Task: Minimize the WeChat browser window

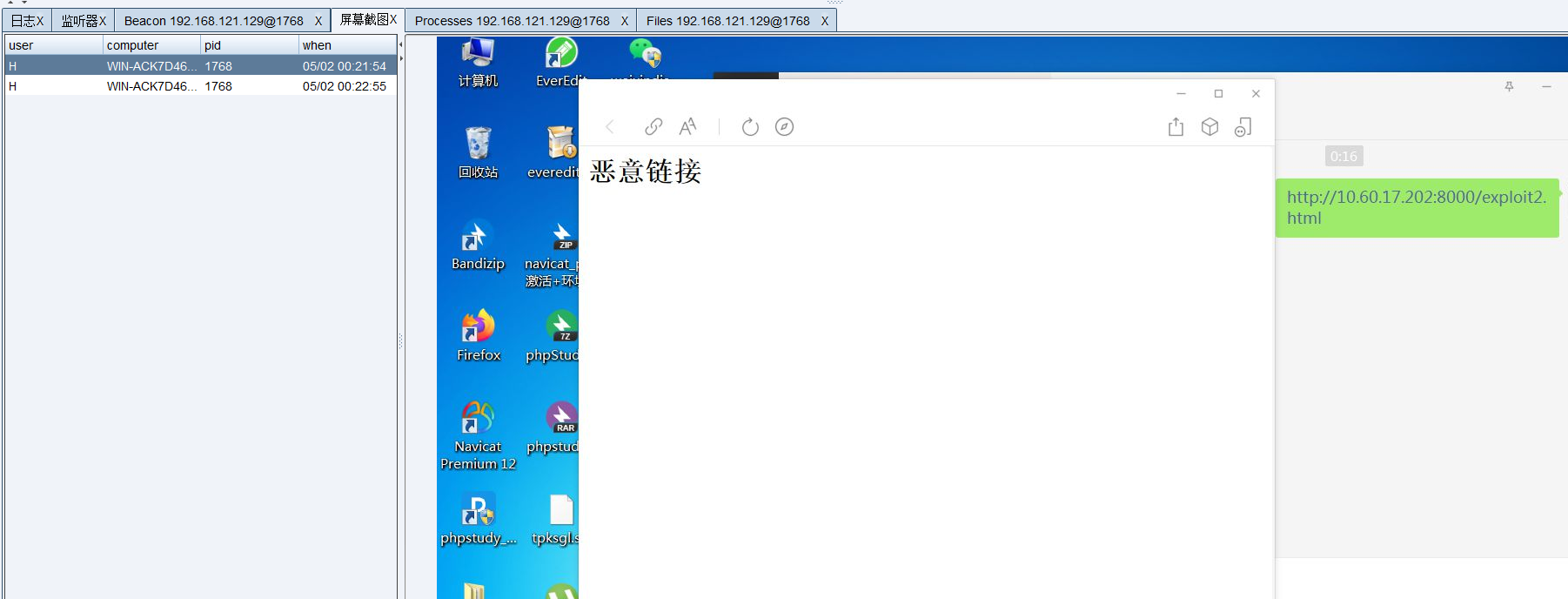Action: 1181,94
